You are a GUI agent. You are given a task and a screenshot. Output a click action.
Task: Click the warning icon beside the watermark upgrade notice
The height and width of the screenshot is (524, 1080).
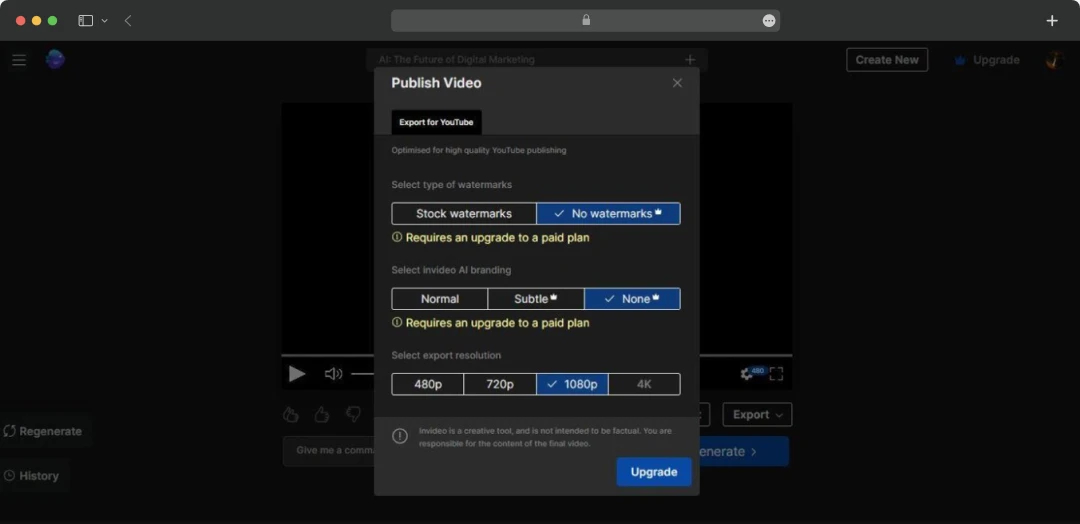point(397,237)
